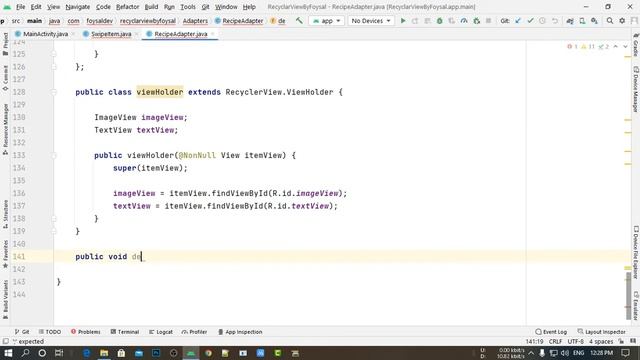
Task: Click the yellow warnings count indicator
Action: (588, 47)
